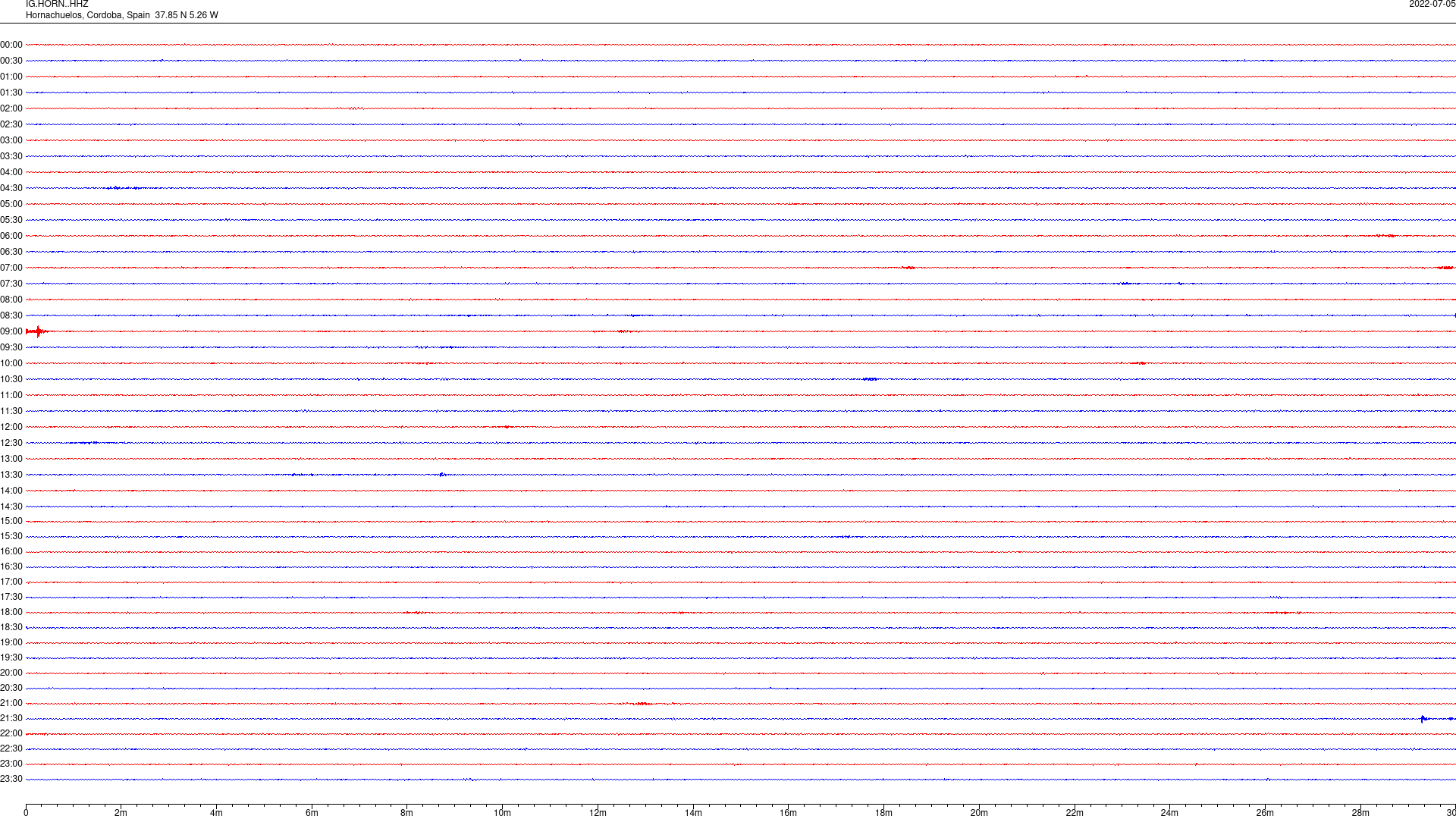Select the 20:00 trace time label

11,673
